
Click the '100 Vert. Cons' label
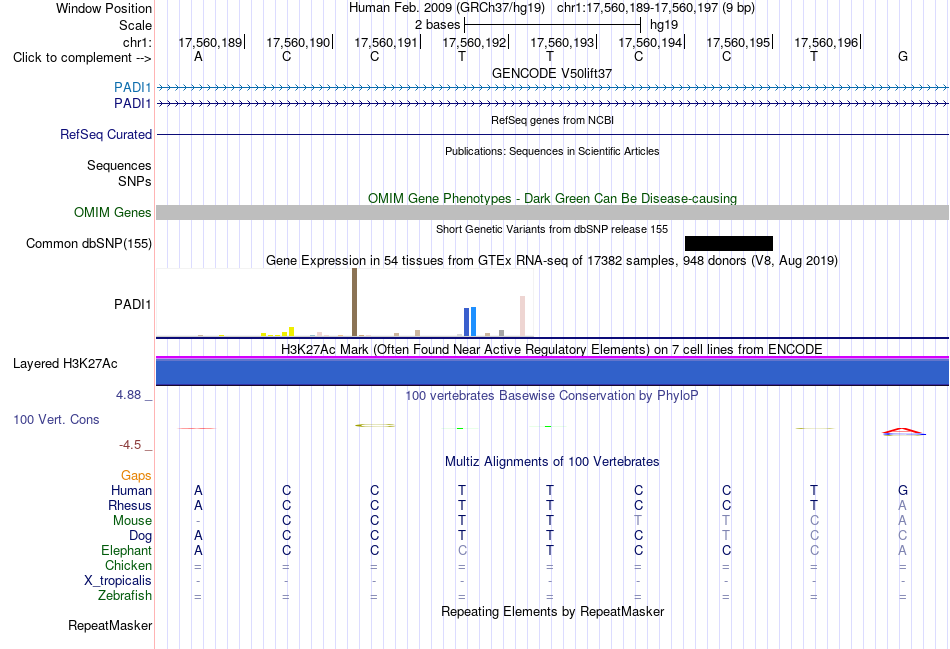click(x=56, y=419)
